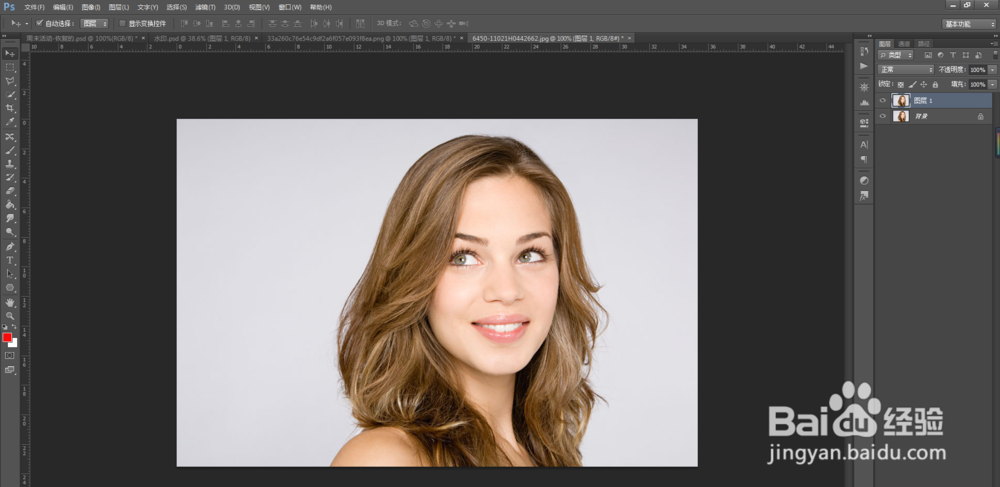Open the 不透明度 slider arrow
The image size is (1000, 487).
tap(992, 69)
